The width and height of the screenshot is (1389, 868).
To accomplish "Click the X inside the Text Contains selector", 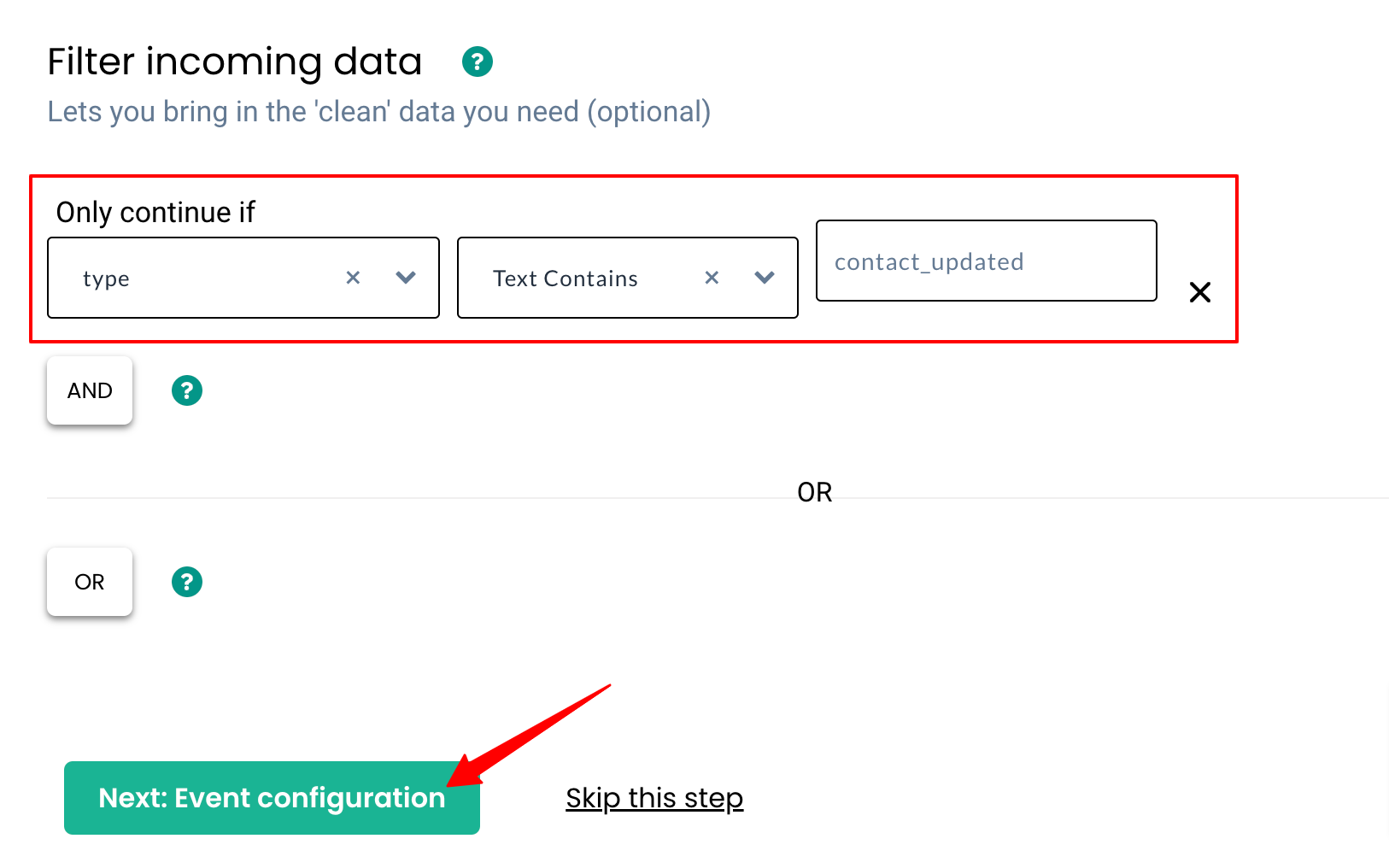I will click(x=712, y=278).
